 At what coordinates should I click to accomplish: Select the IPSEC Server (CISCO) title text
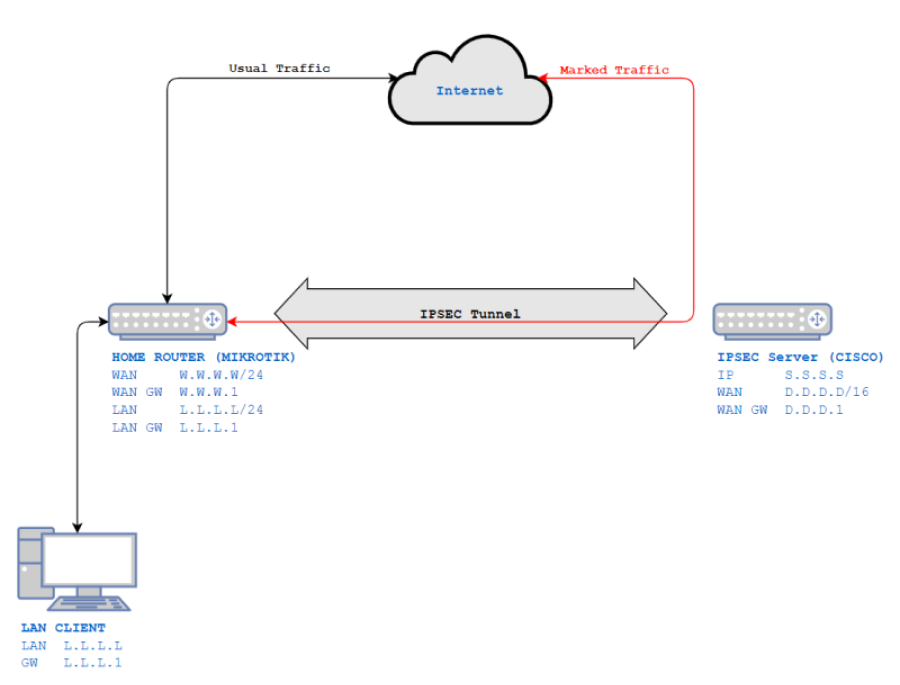pyautogui.click(x=799, y=356)
